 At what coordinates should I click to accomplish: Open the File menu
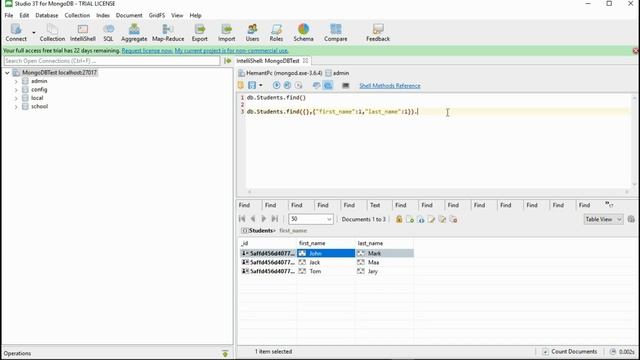point(9,15)
